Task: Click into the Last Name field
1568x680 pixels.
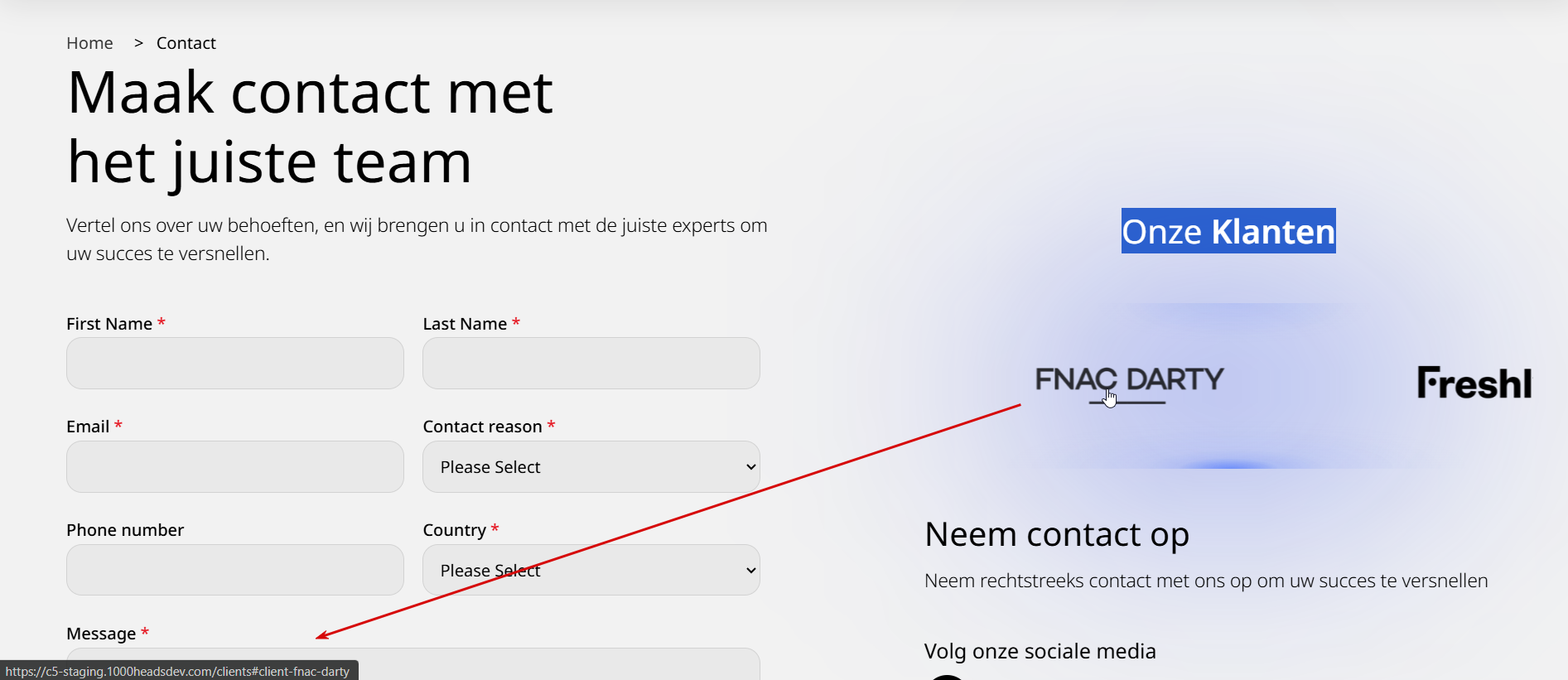Action: coord(591,364)
